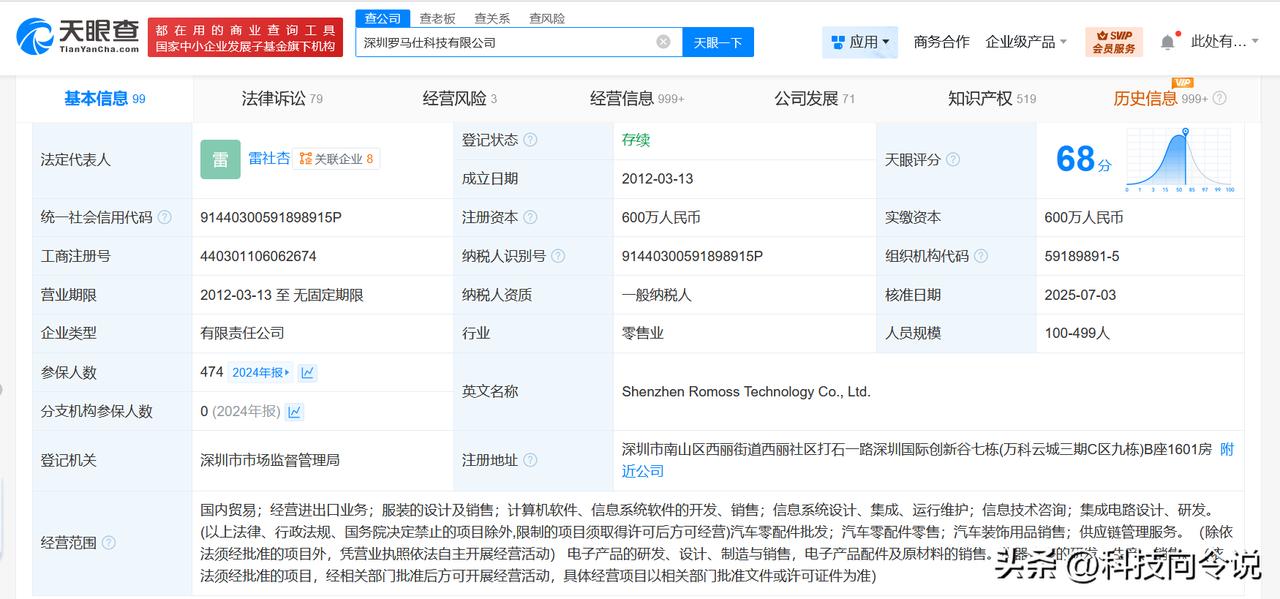Click the 深圳市市场监督管理局 authority text
The height and width of the screenshot is (599, 1280).
270,461
